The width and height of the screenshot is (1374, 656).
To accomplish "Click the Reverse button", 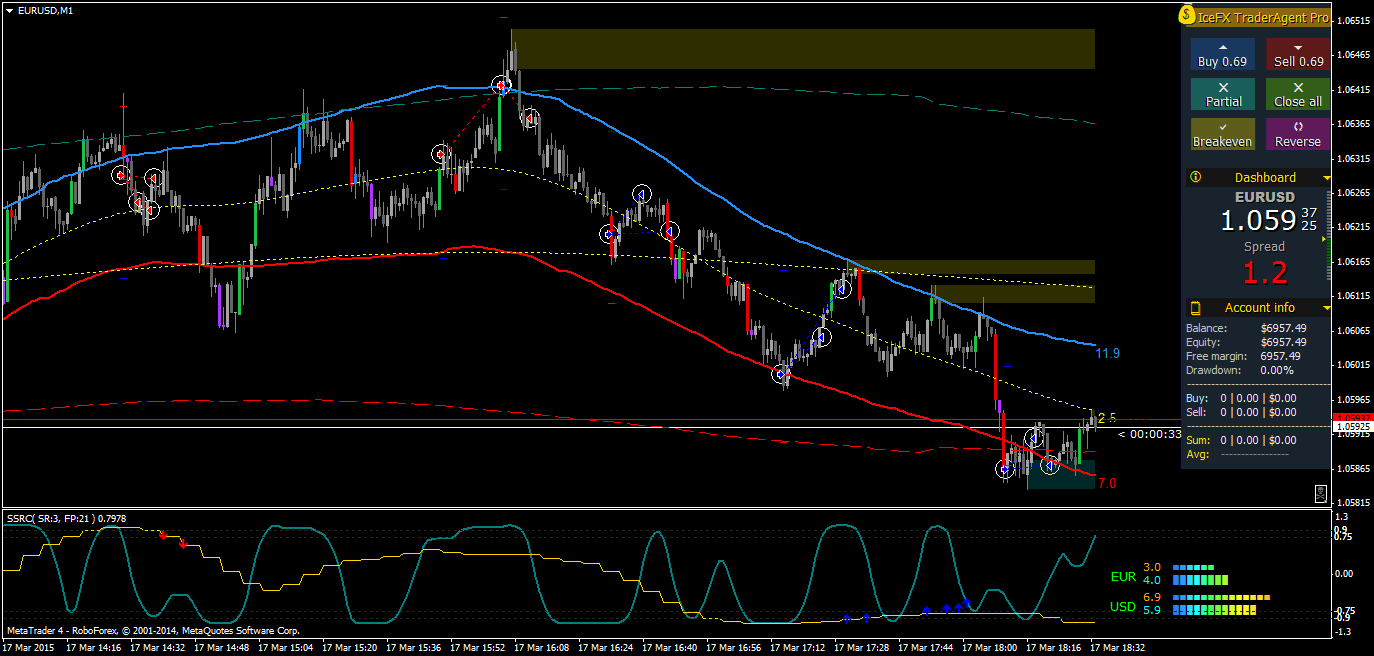I will point(1298,134).
